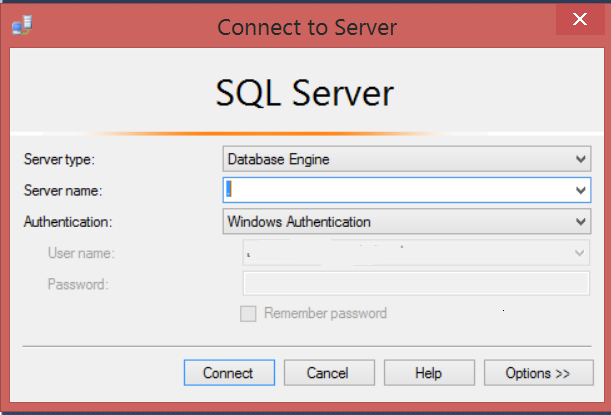Expand the Options >> button
611x415 pixels.
539,373
